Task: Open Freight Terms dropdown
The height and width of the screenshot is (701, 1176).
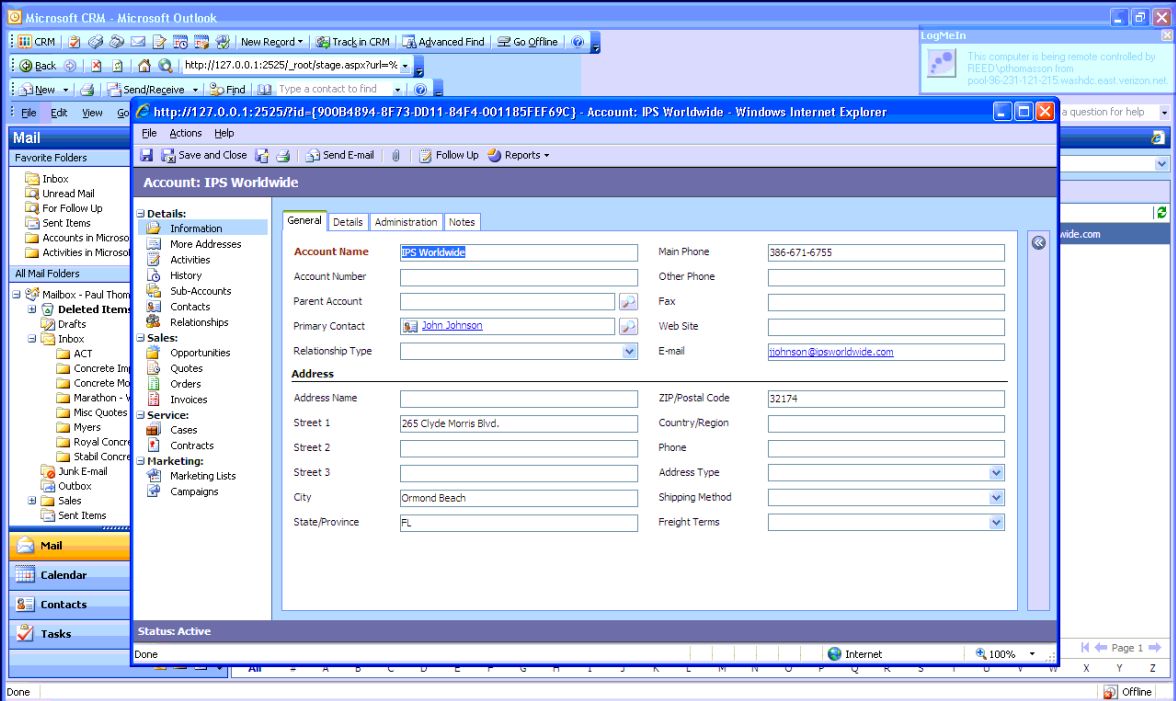Action: click(996, 523)
